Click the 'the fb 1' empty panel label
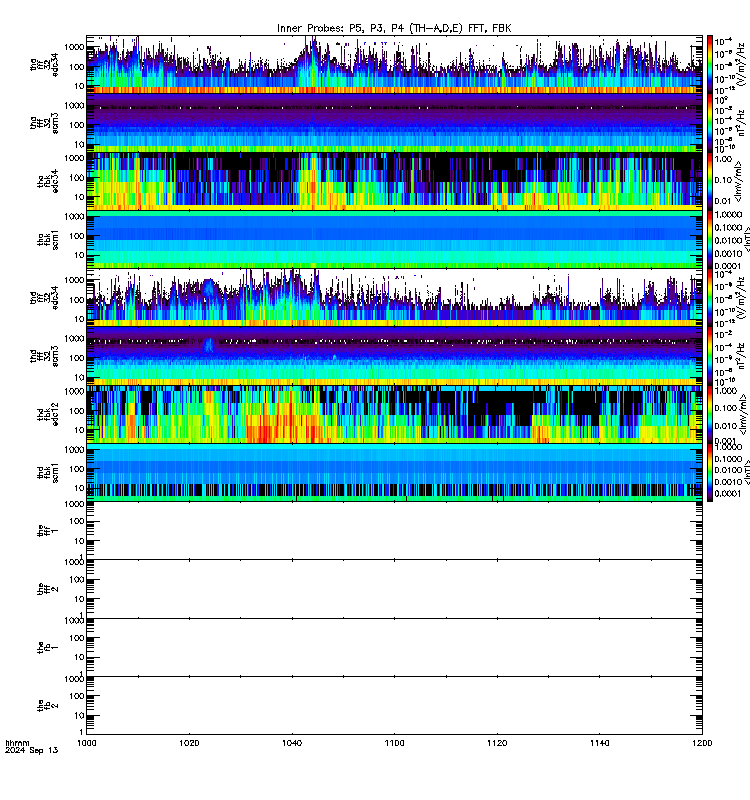750x800 pixels. click(48, 648)
